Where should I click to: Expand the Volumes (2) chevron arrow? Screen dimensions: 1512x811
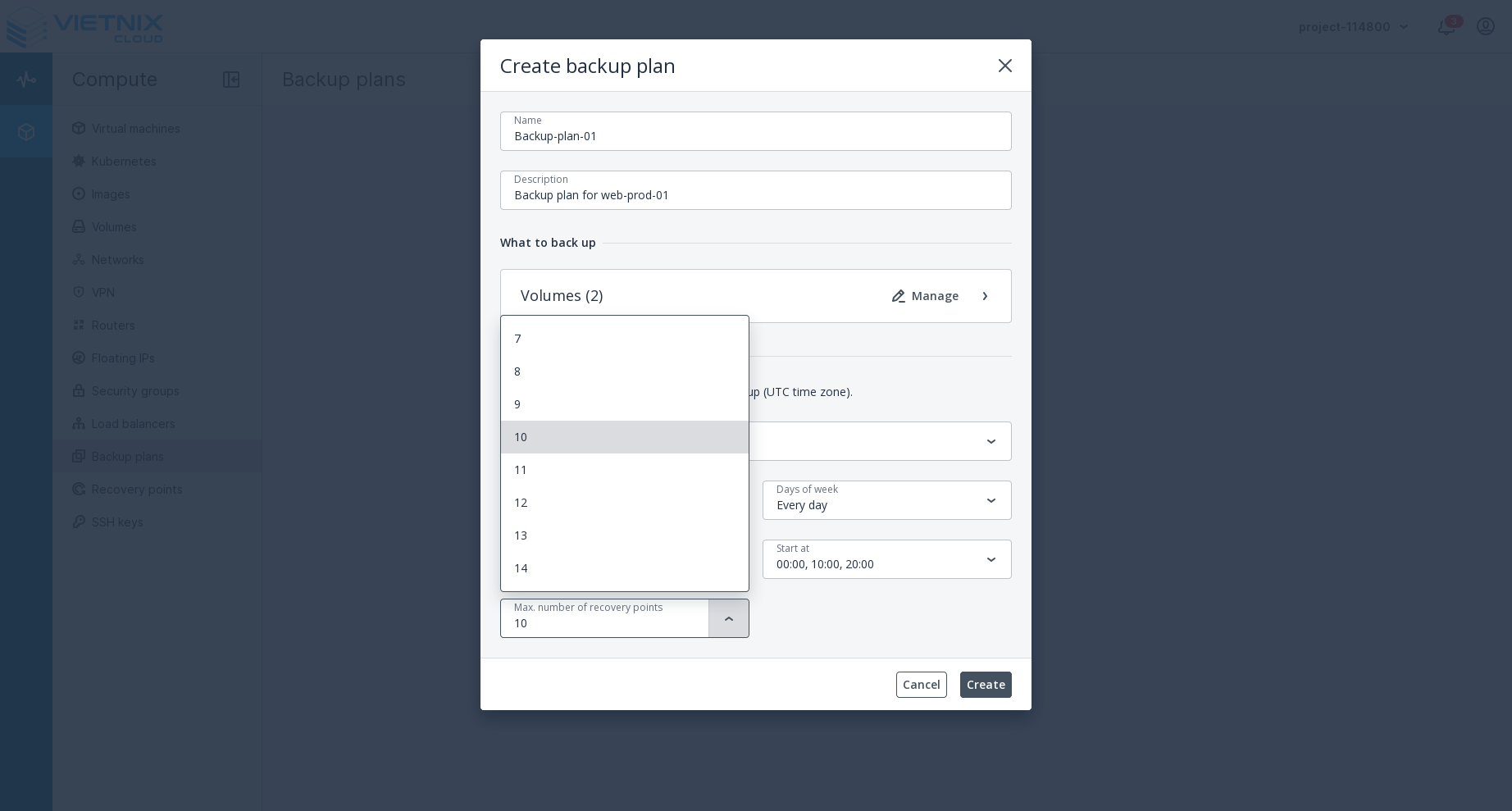point(985,296)
